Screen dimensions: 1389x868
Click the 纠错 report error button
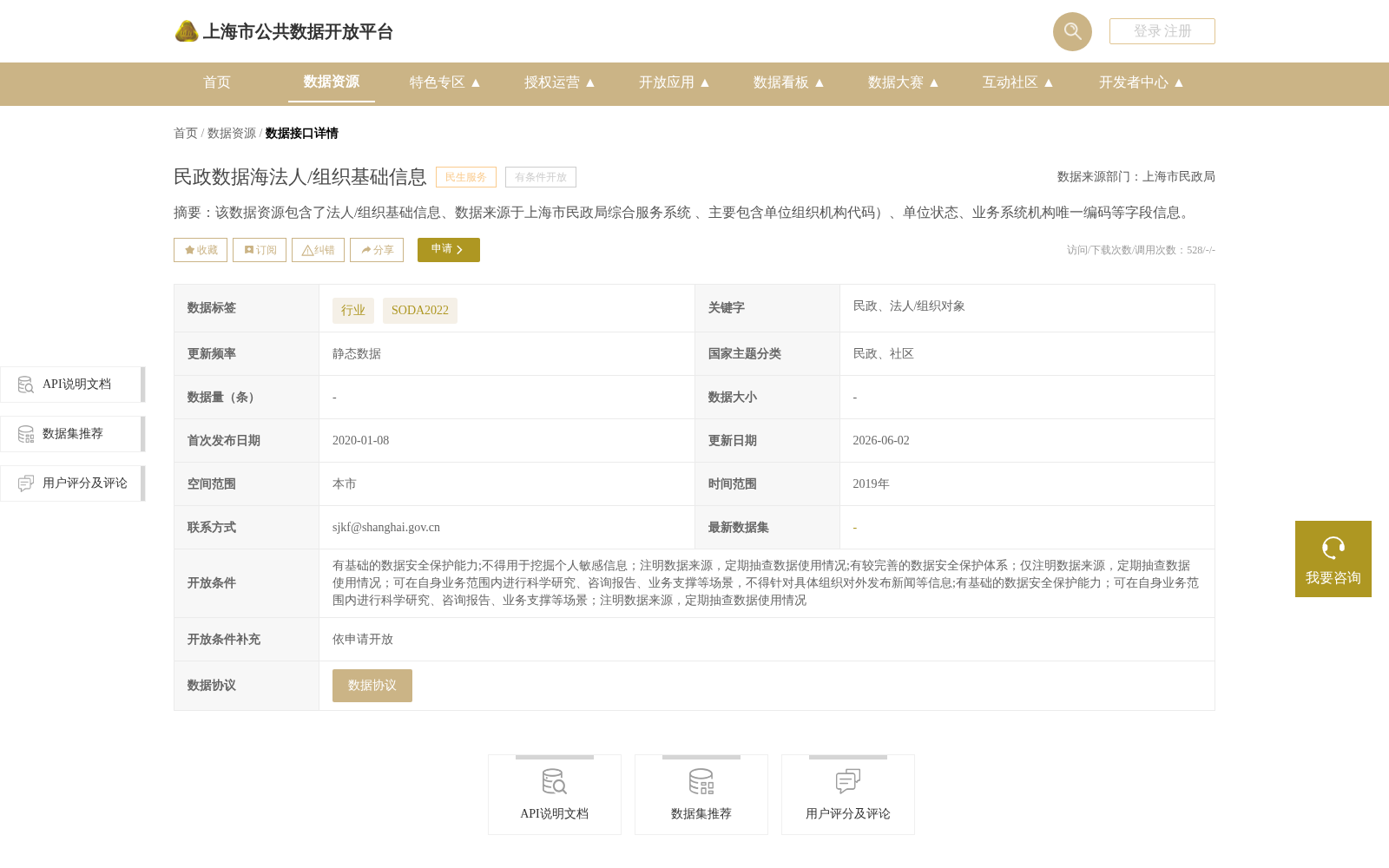[x=318, y=250]
